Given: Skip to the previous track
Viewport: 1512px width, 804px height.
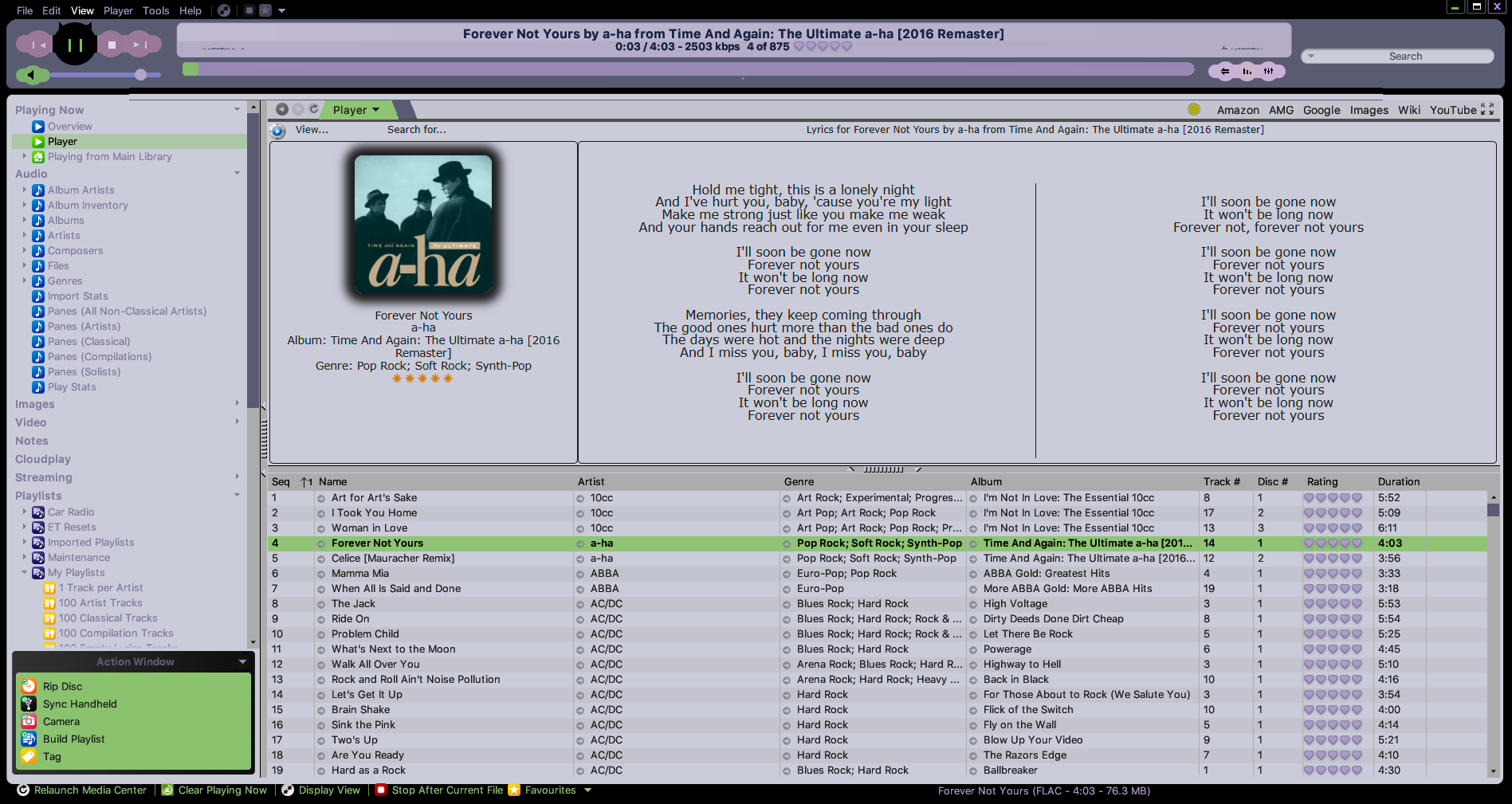Looking at the screenshot, I should pyautogui.click(x=37, y=45).
